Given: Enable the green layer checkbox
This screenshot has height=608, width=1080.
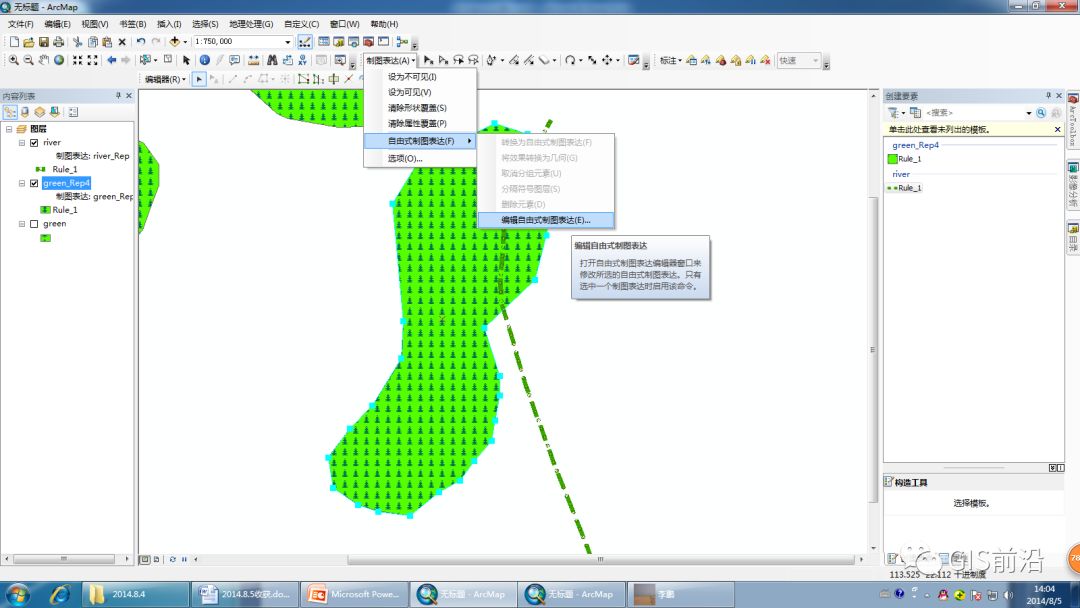Looking at the screenshot, I should (34, 224).
